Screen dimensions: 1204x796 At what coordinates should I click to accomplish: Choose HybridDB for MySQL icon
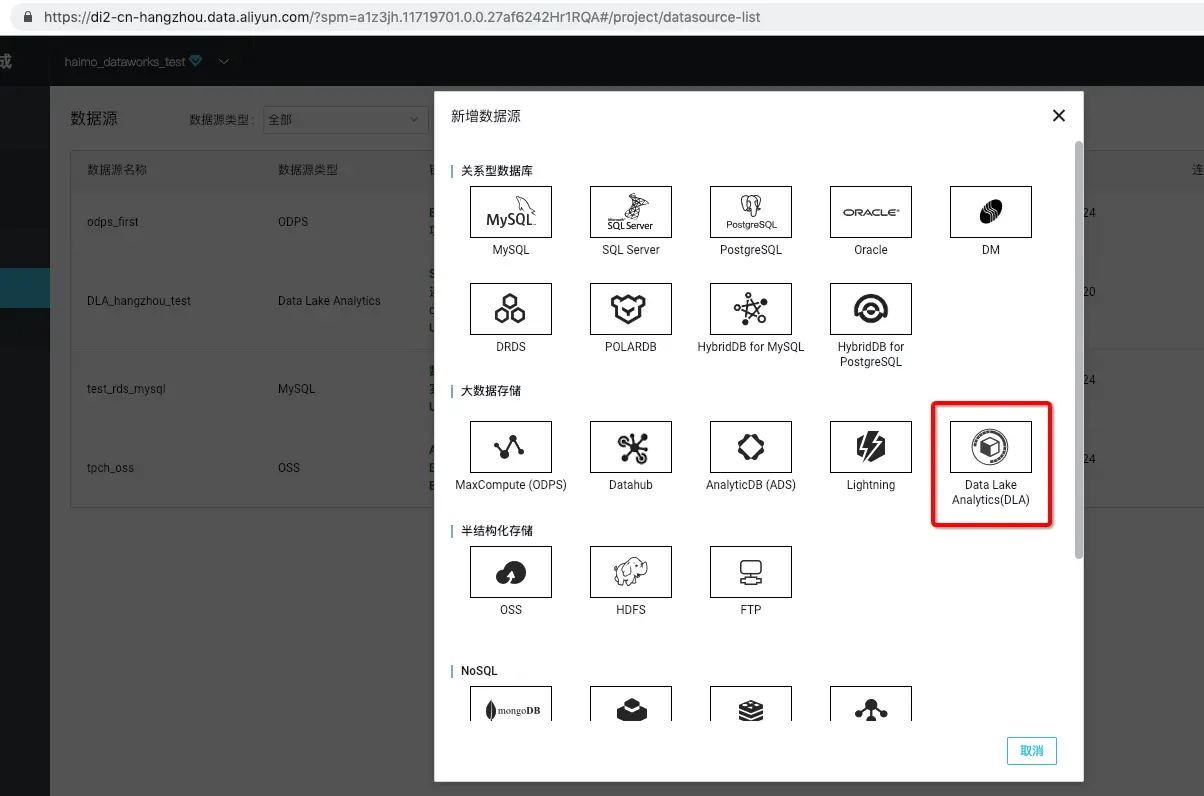[751, 309]
